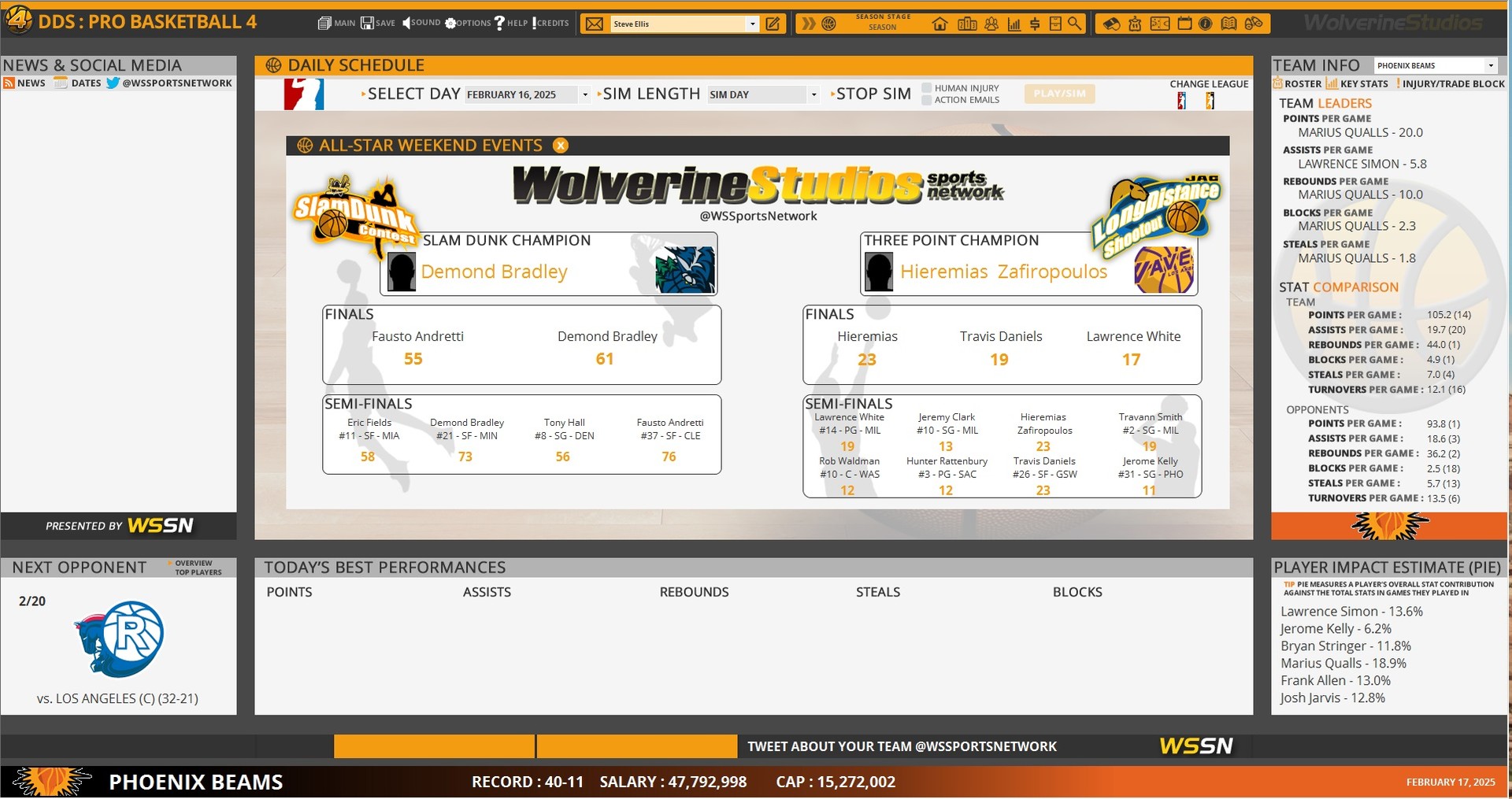The height and width of the screenshot is (799, 1512).
Task: Open the Phoenix Beams team dropdown
Action: (1490, 65)
